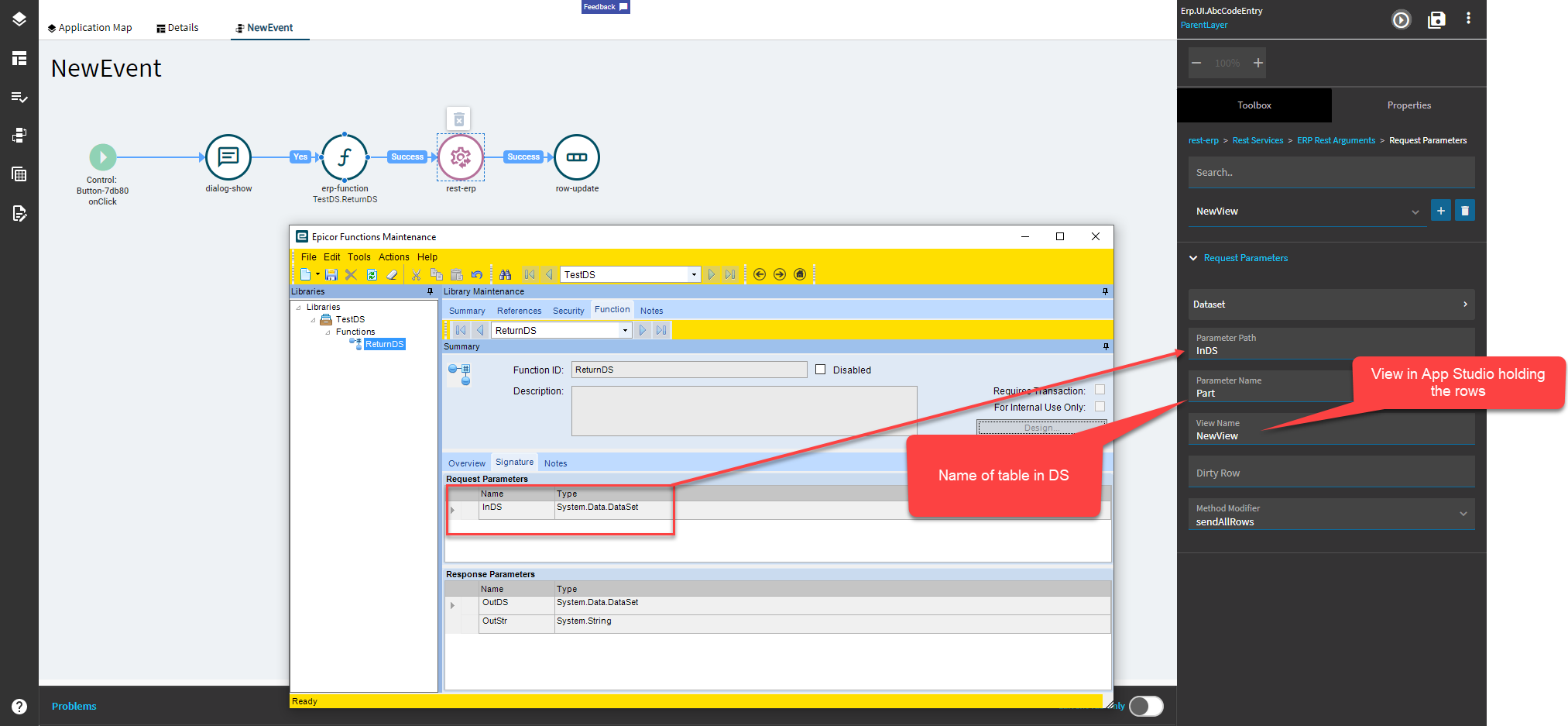The height and width of the screenshot is (726, 1568).
Task: Collapse the Libraries root tree node
Action: tap(299, 308)
